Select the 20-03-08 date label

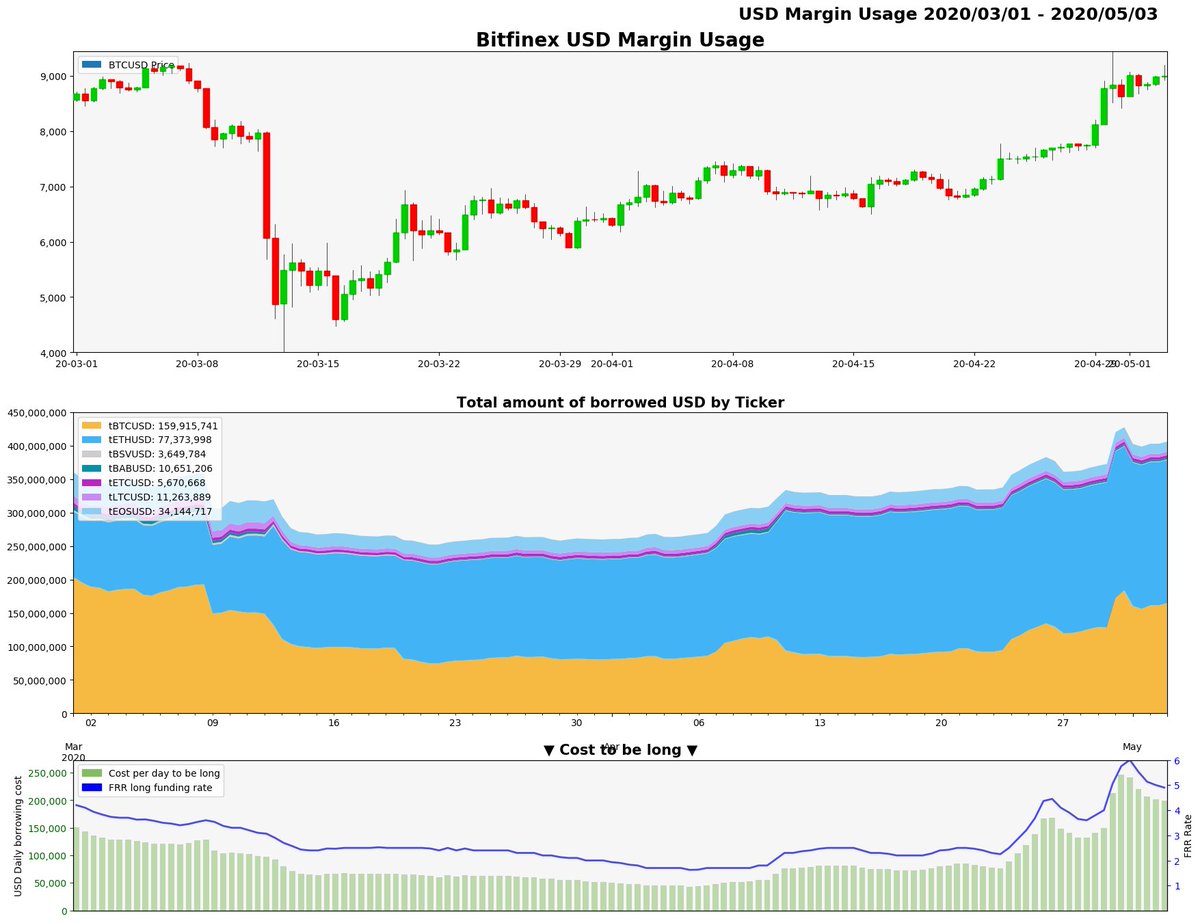click(197, 365)
